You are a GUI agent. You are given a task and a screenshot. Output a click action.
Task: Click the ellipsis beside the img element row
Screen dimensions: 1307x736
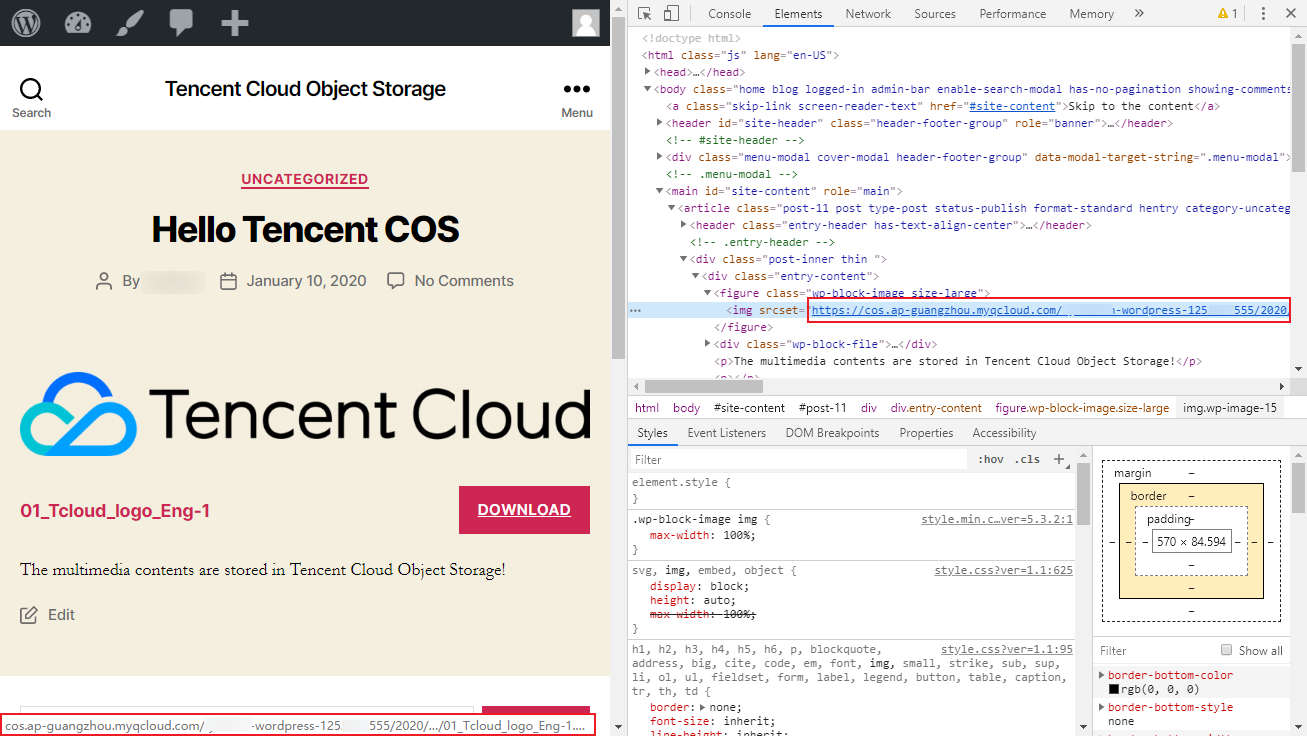[635, 311]
